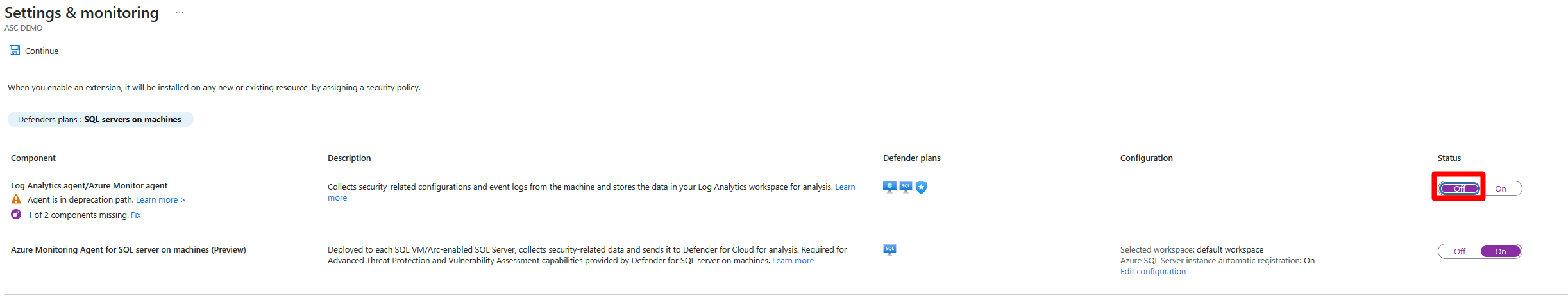This screenshot has width=1568, height=307.
Task: Open the Edit configuration link
Action: 1153,272
